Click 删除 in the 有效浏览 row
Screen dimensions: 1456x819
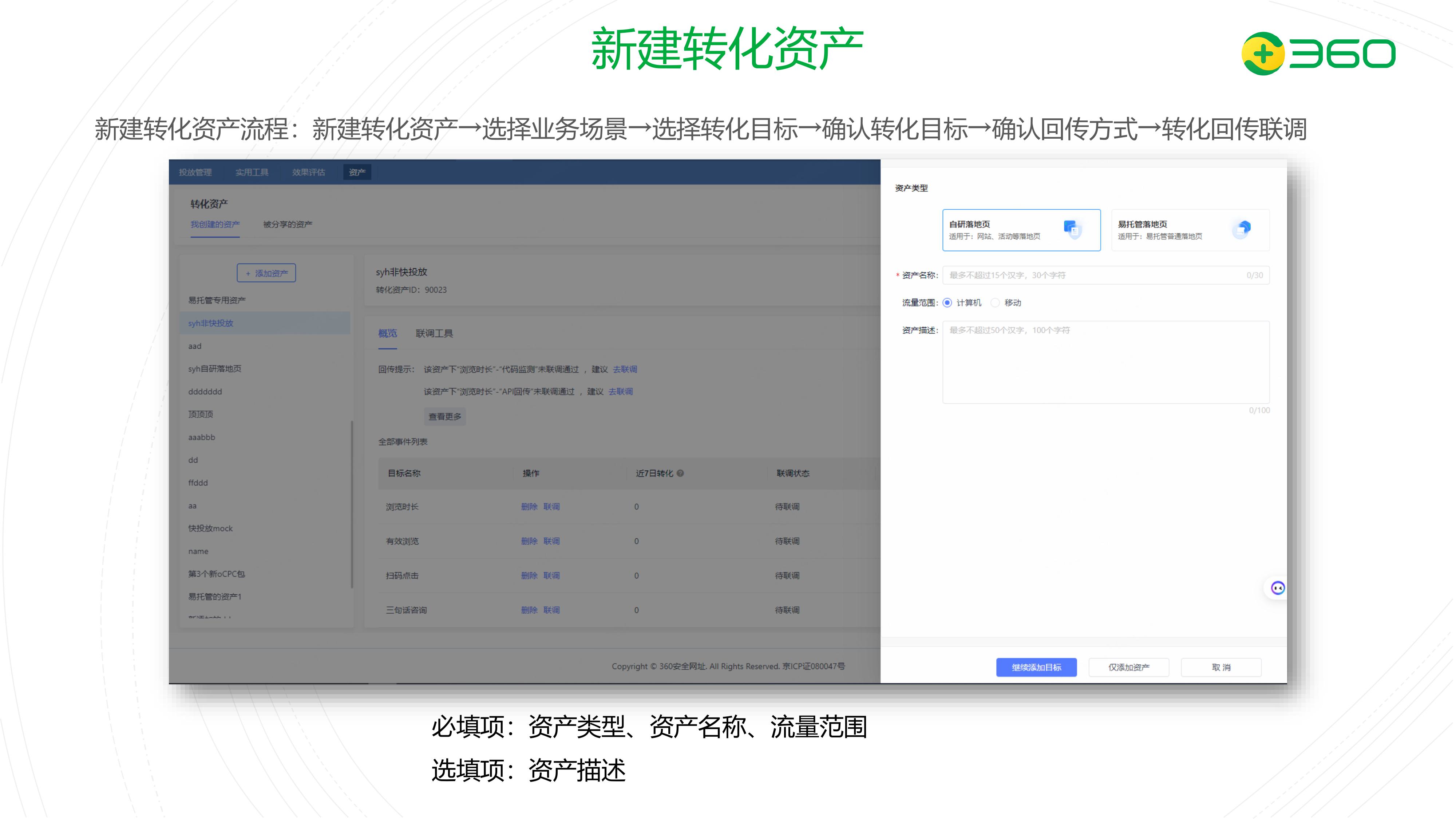(x=529, y=542)
